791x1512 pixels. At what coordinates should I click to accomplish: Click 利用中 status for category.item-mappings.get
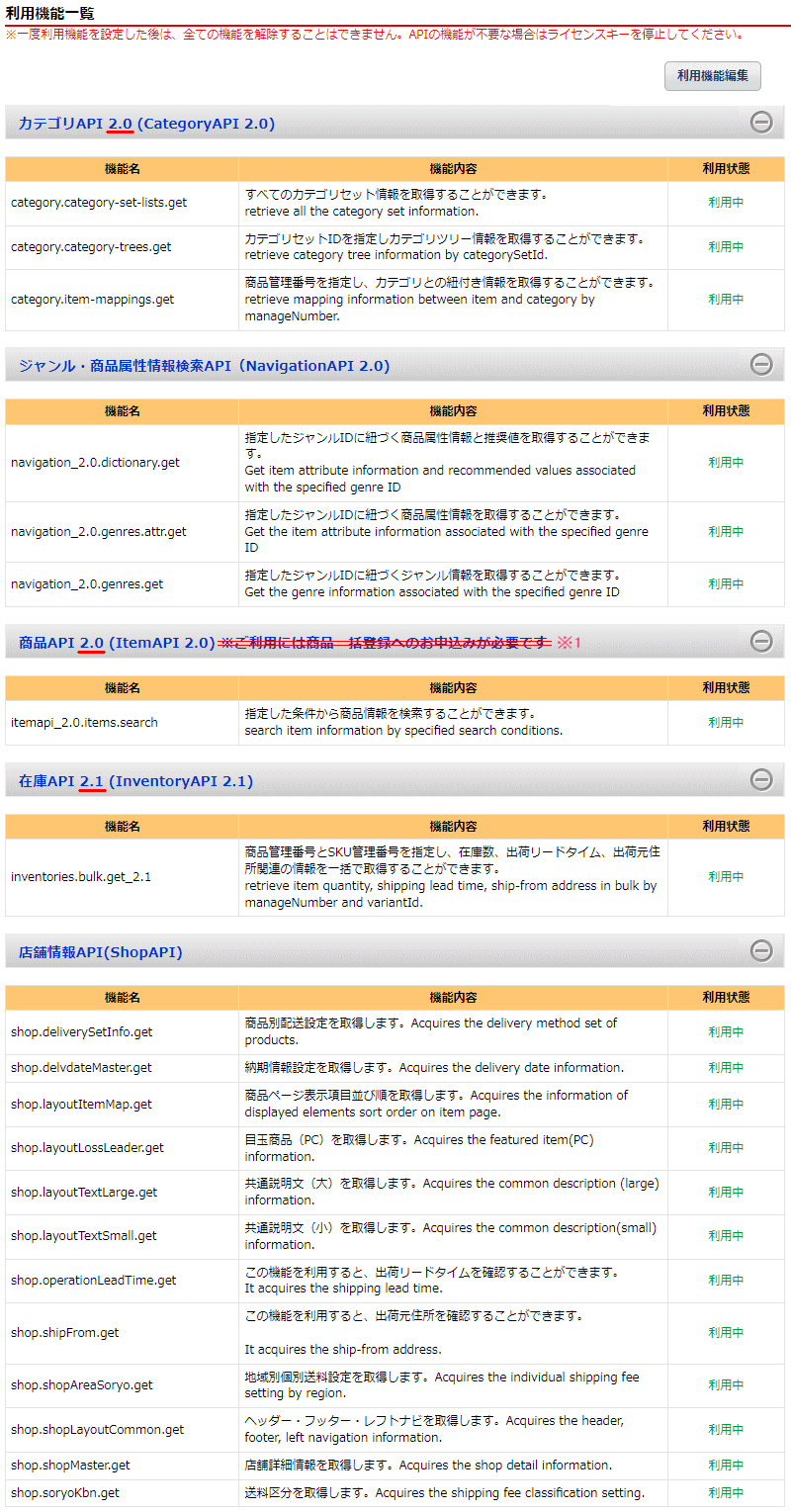coord(726,300)
